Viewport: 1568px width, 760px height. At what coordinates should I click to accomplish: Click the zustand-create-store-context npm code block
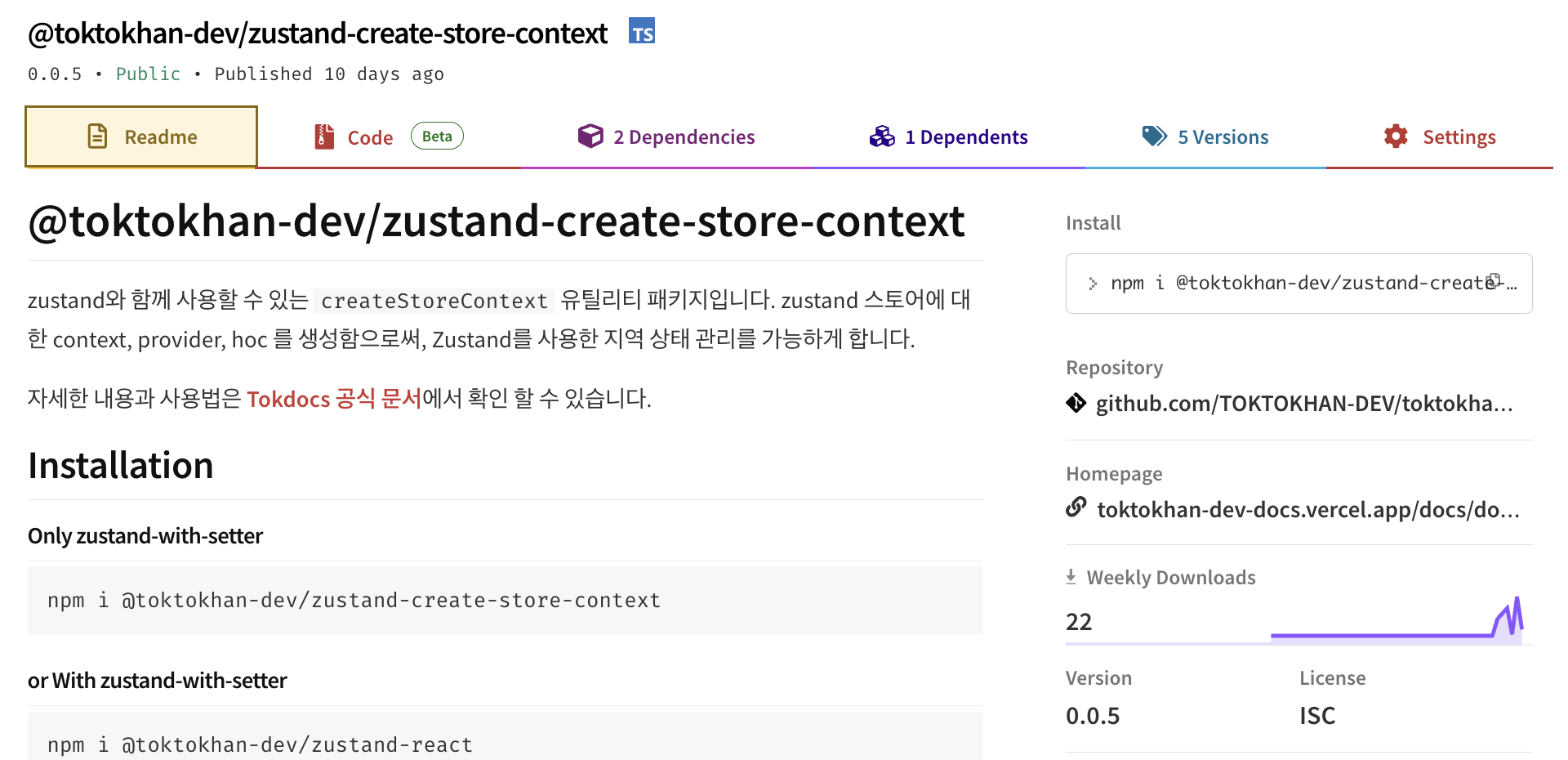pyautogui.click(x=505, y=600)
